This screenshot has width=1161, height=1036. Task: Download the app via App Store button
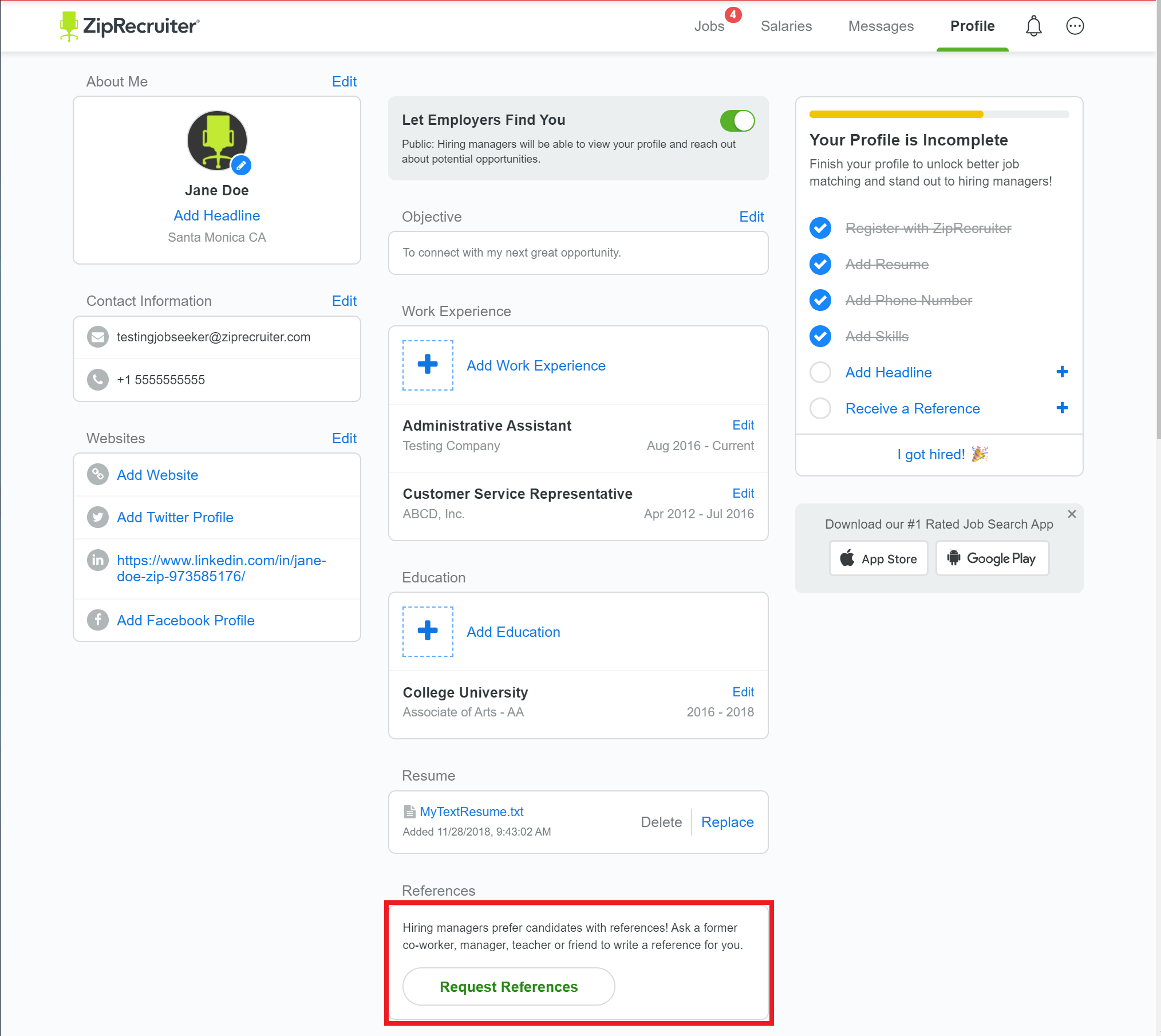[x=878, y=558]
